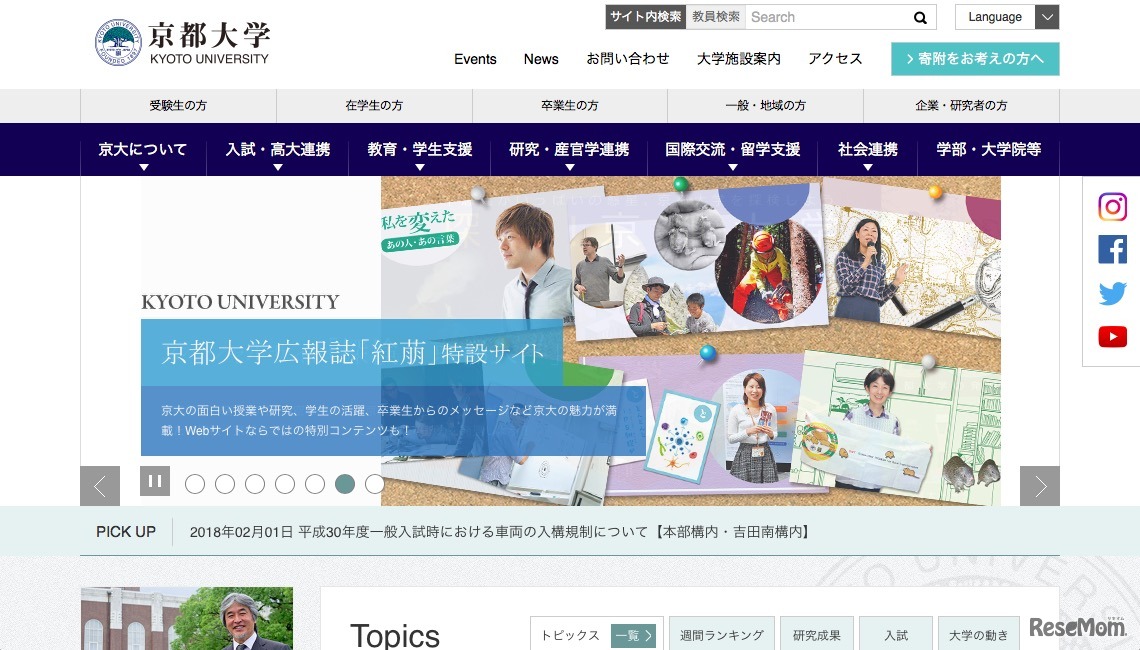
Task: Open Kyoto University YouTube channel
Action: coord(1112,337)
